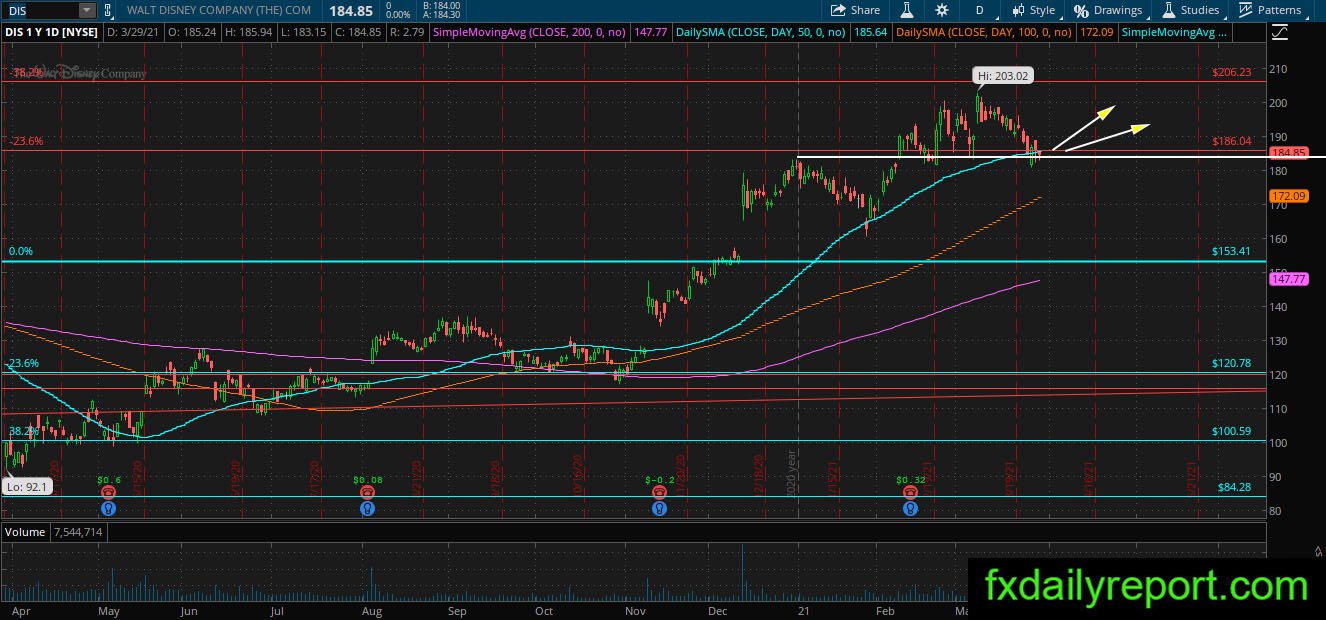Click the blue lightbulb event icon in May
The width and height of the screenshot is (1326, 620).
(x=109, y=508)
